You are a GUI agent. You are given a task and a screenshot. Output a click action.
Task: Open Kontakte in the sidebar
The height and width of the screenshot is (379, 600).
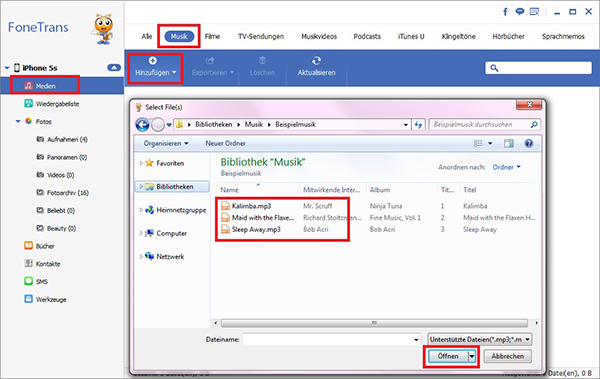[48, 264]
